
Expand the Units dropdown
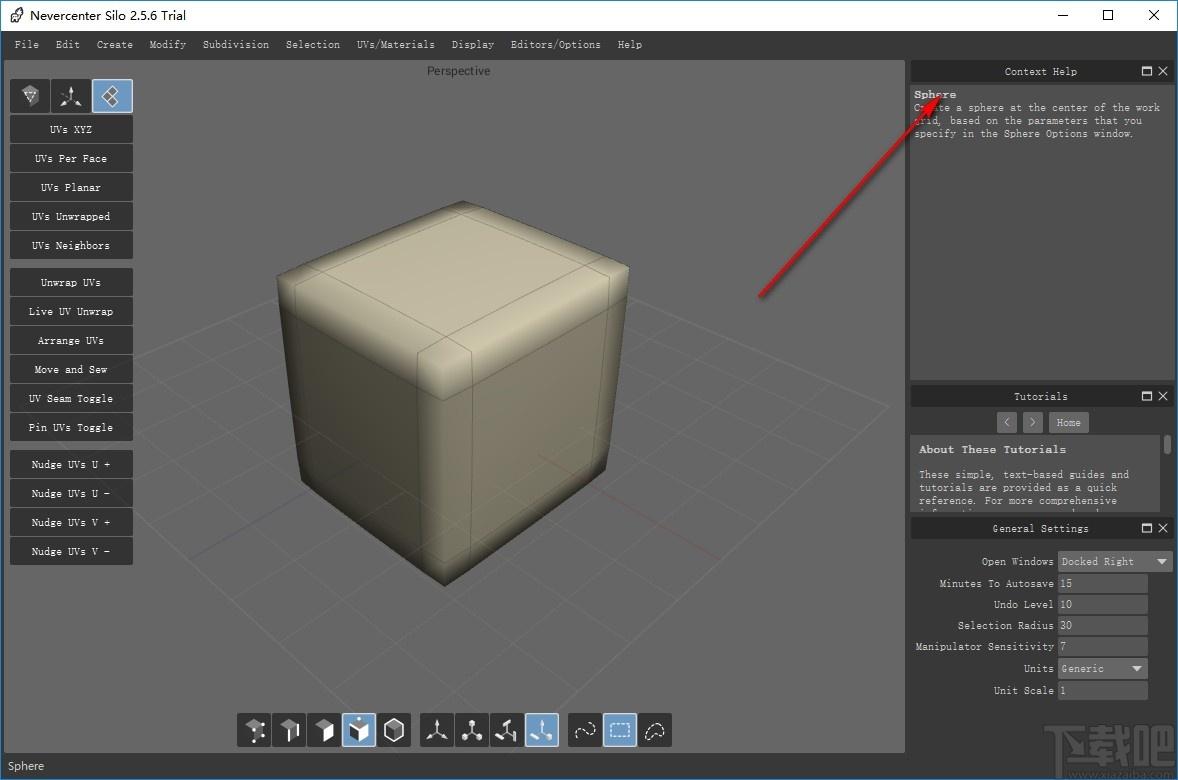[1103, 668]
